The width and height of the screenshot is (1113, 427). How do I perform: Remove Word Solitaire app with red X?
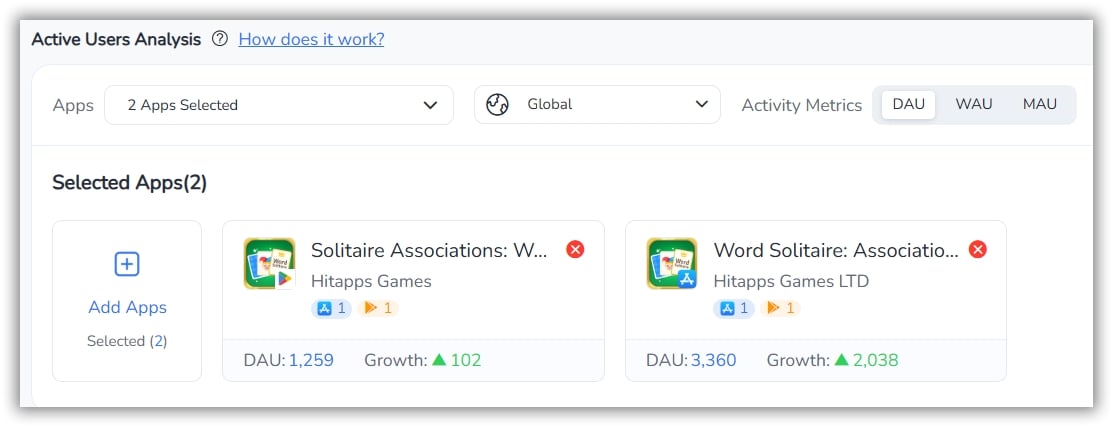tap(978, 249)
